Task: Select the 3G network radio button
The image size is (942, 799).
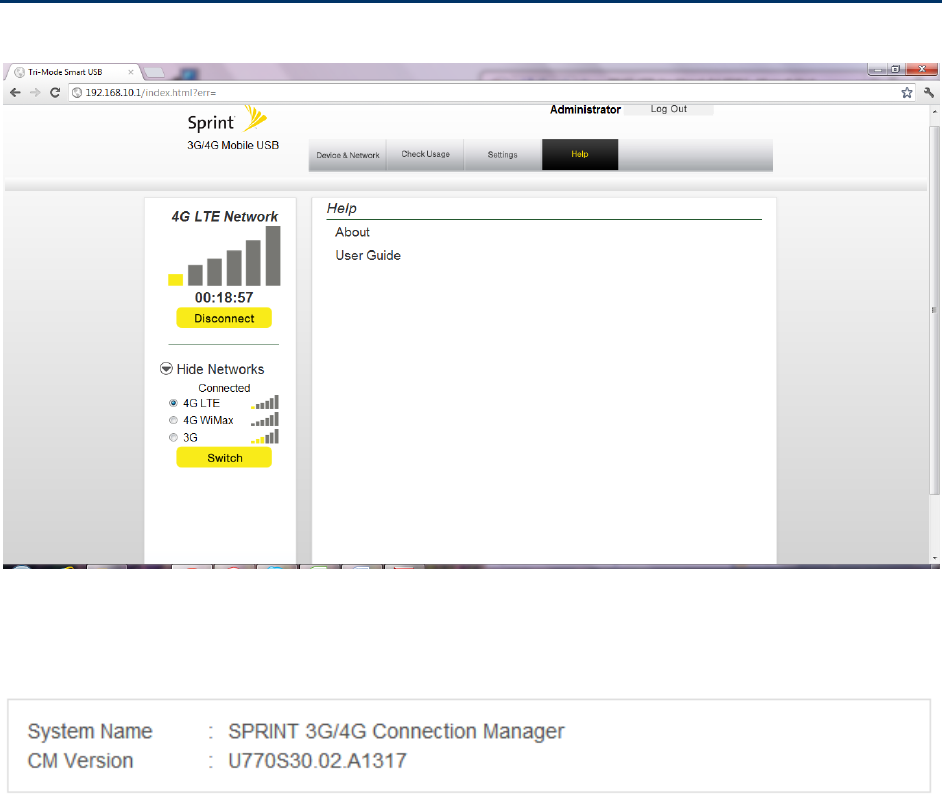Action: pyautogui.click(x=173, y=438)
